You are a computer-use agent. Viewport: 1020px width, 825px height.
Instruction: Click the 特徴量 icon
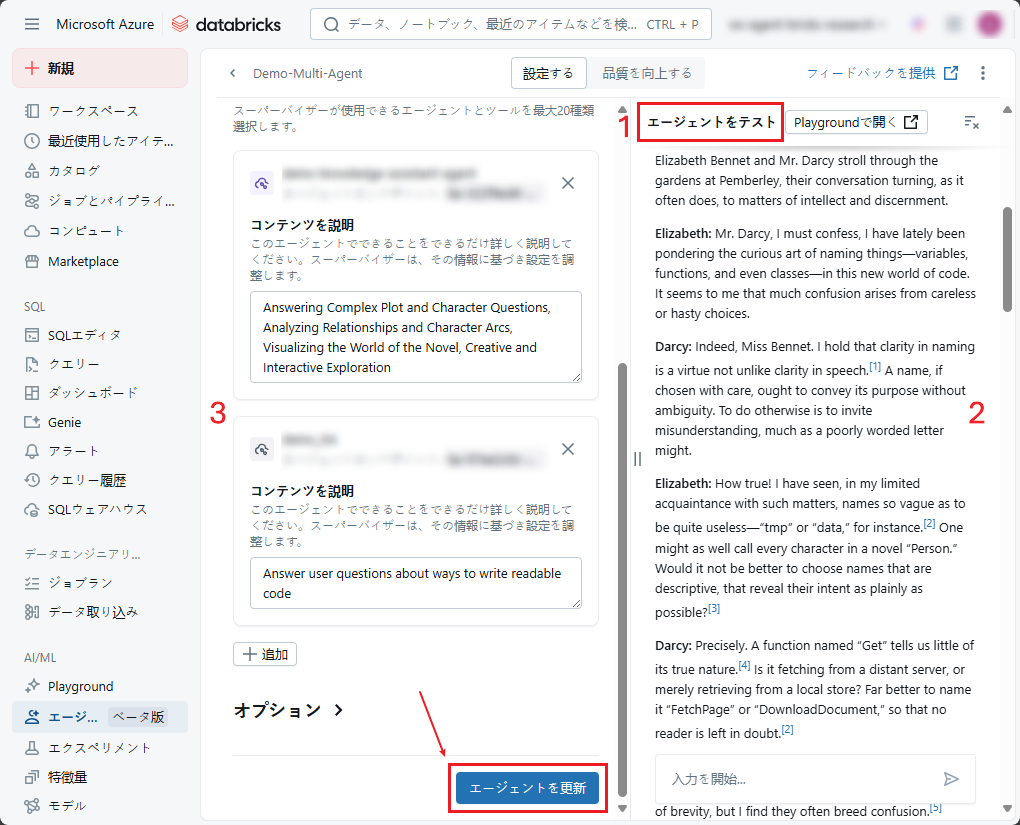(x=32, y=777)
